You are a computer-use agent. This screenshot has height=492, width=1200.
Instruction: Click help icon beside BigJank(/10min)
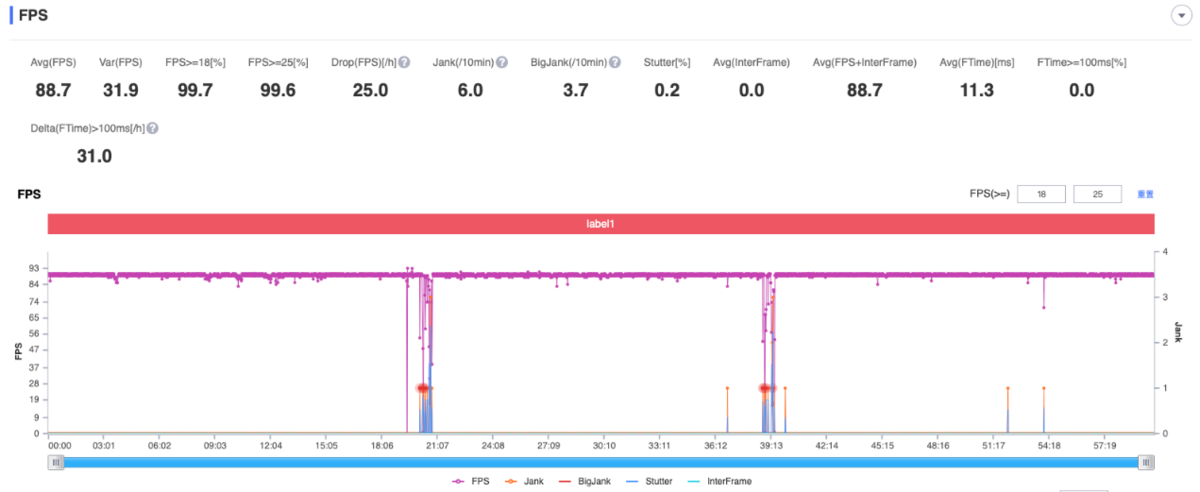coord(615,62)
